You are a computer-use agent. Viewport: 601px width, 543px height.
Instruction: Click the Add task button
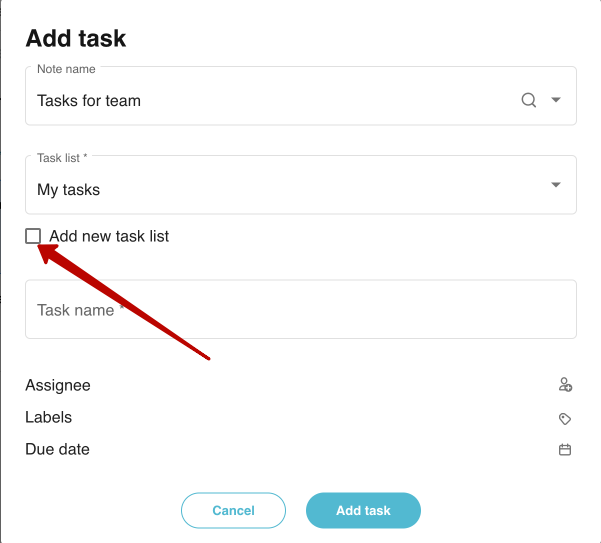[x=363, y=510]
